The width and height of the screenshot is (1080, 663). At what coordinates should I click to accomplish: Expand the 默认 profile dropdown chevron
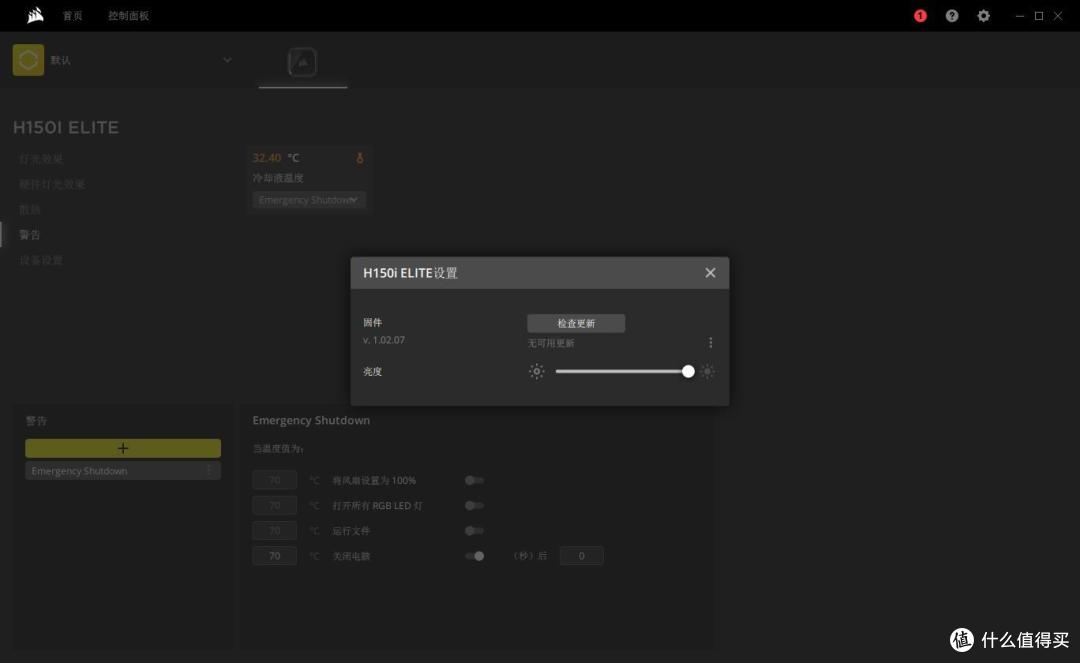pyautogui.click(x=227, y=60)
